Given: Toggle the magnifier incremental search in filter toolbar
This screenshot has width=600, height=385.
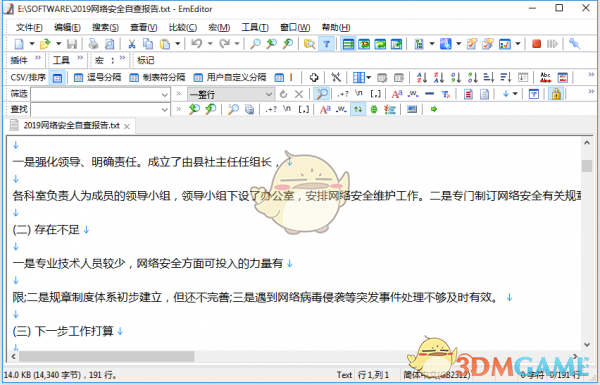Looking at the screenshot, I should pos(322,94).
